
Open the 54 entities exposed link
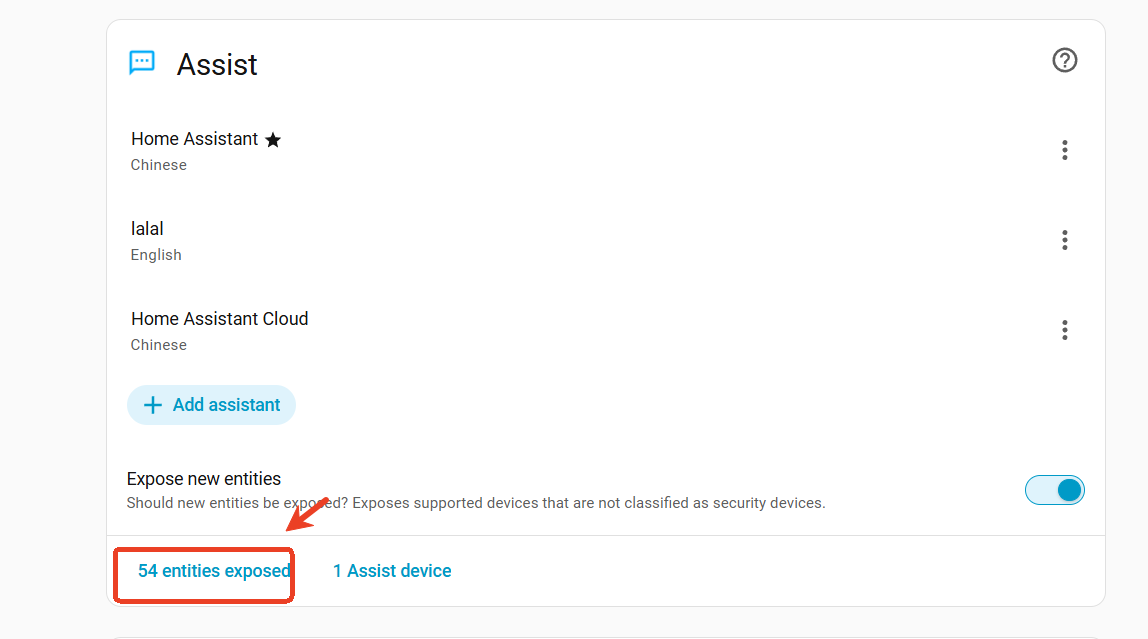215,571
